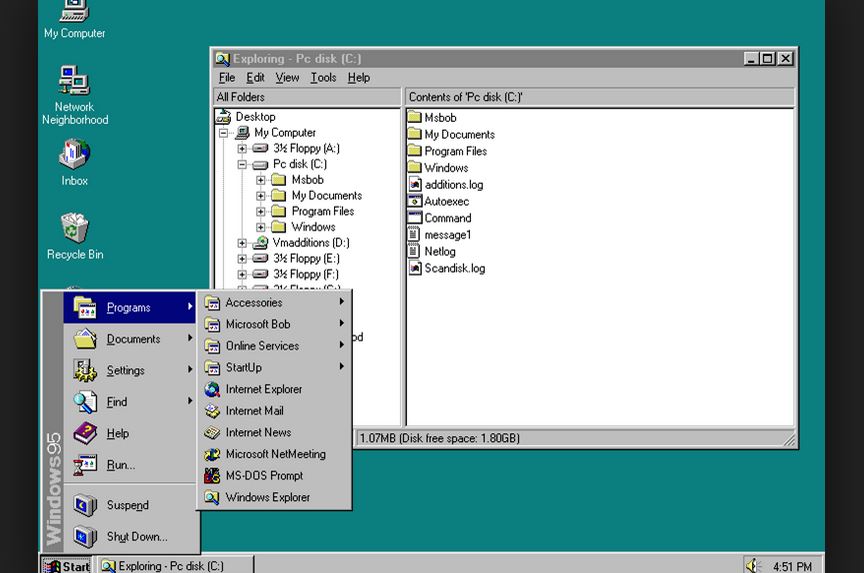Open MS-DOS Prompt from Programs menu

264,476
